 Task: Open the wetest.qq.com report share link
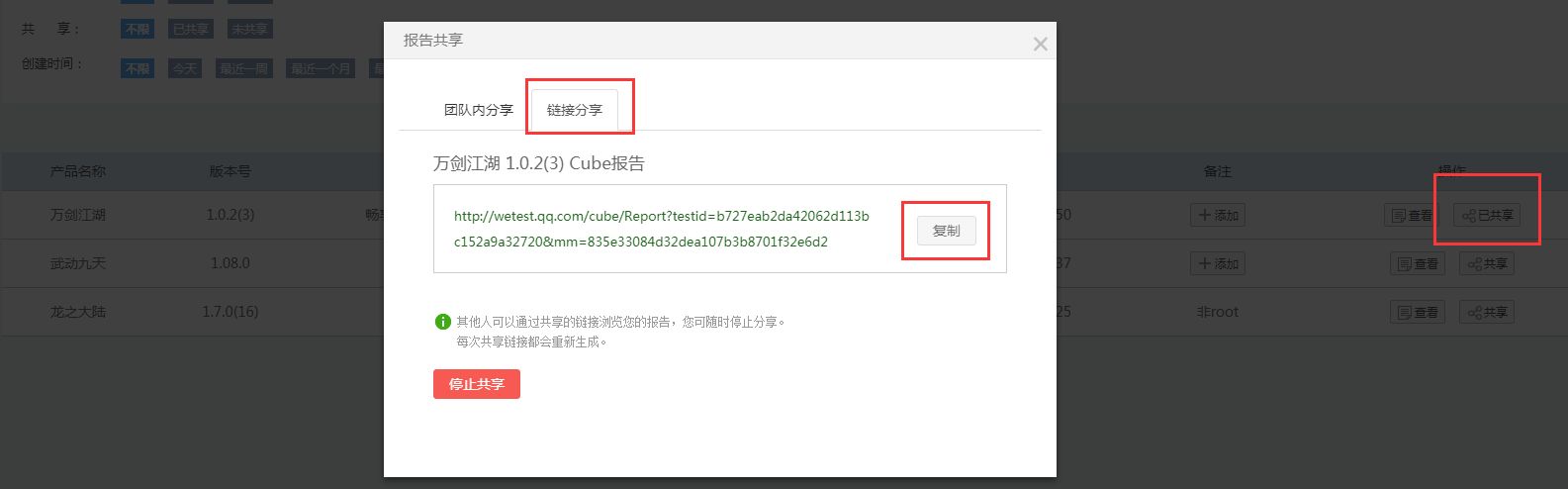[x=661, y=229]
